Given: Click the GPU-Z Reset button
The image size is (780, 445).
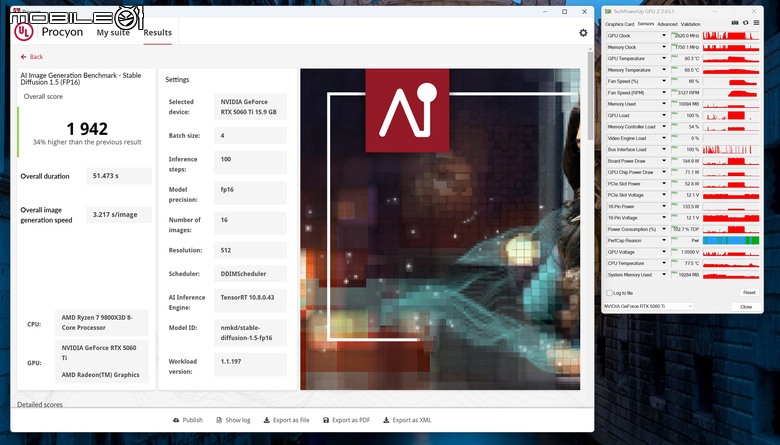Looking at the screenshot, I should (x=749, y=292).
